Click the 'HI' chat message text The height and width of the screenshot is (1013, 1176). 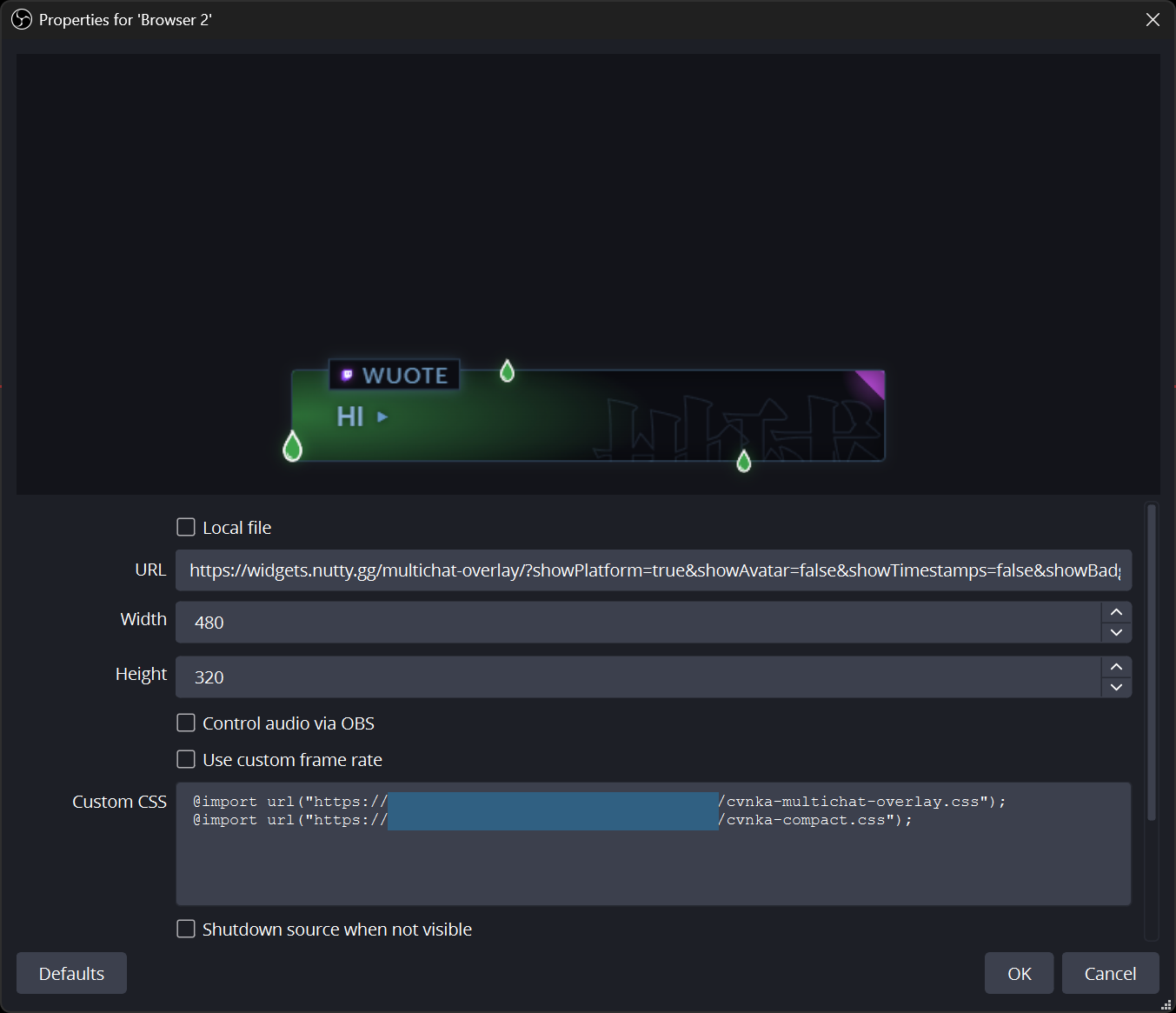pyautogui.click(x=350, y=417)
